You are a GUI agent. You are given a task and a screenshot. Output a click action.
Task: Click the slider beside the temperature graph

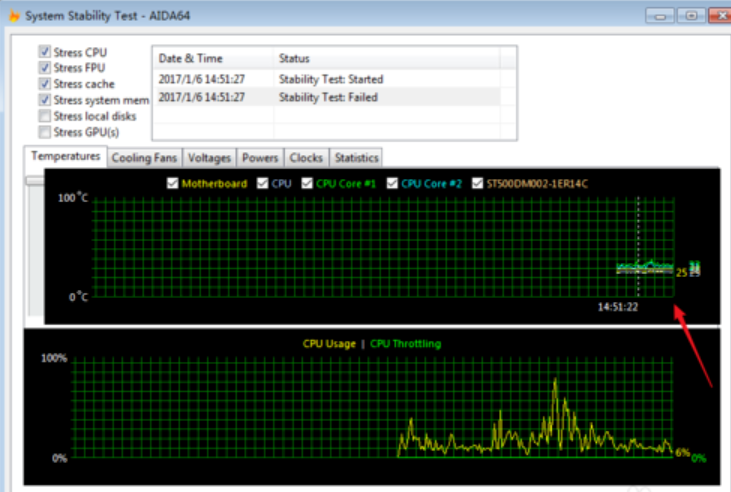tap(35, 181)
